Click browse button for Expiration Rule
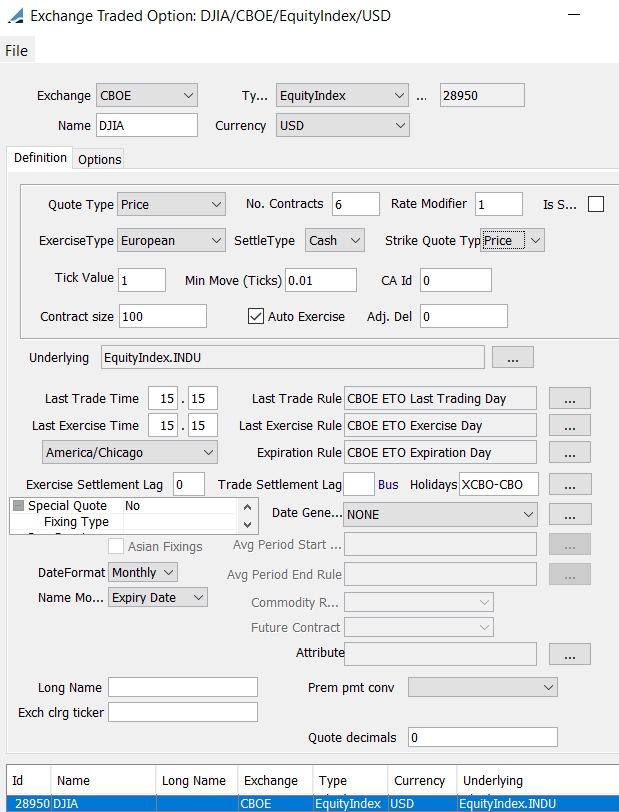This screenshot has height=812, width=619. pyautogui.click(x=570, y=453)
